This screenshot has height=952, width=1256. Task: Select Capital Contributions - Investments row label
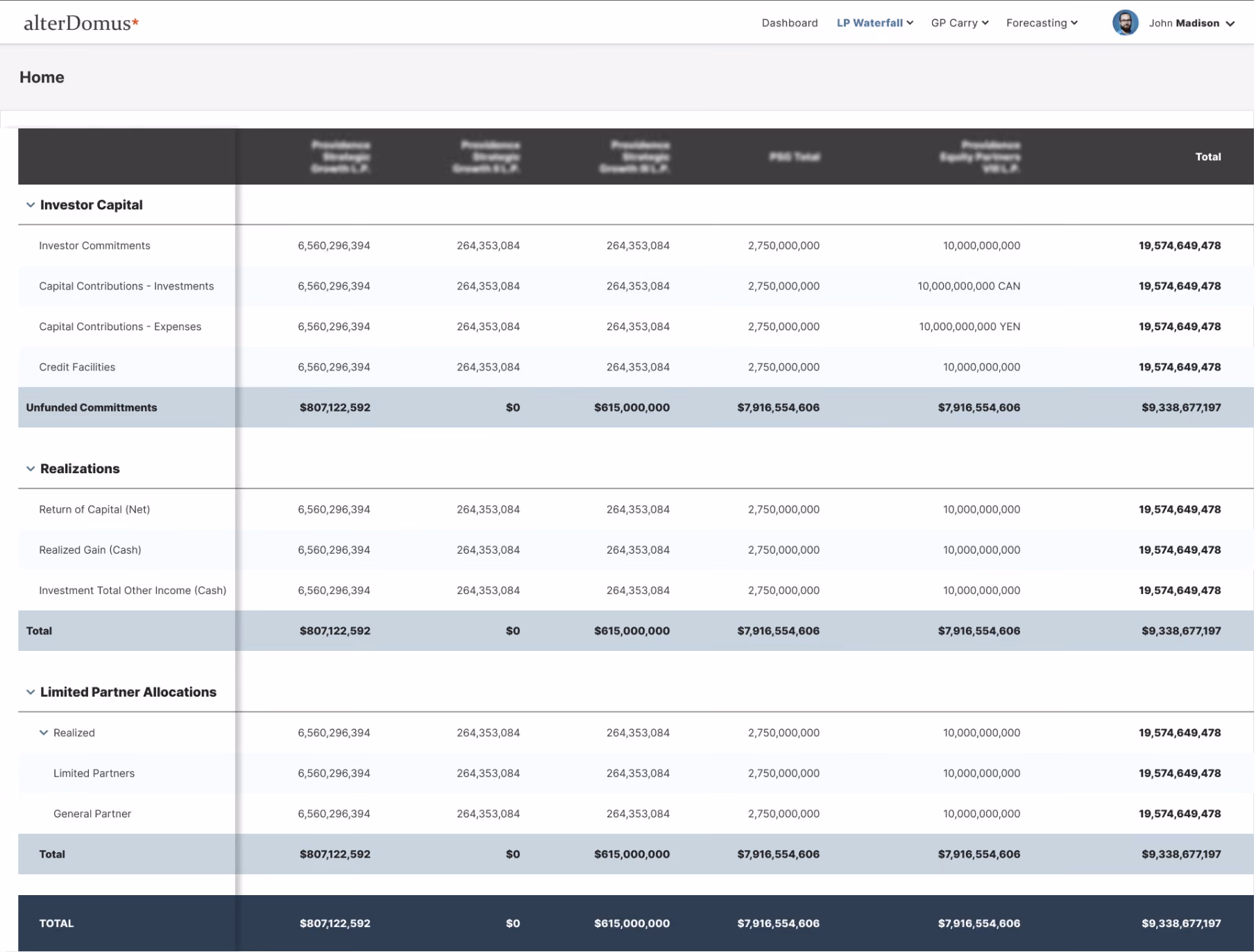point(126,287)
